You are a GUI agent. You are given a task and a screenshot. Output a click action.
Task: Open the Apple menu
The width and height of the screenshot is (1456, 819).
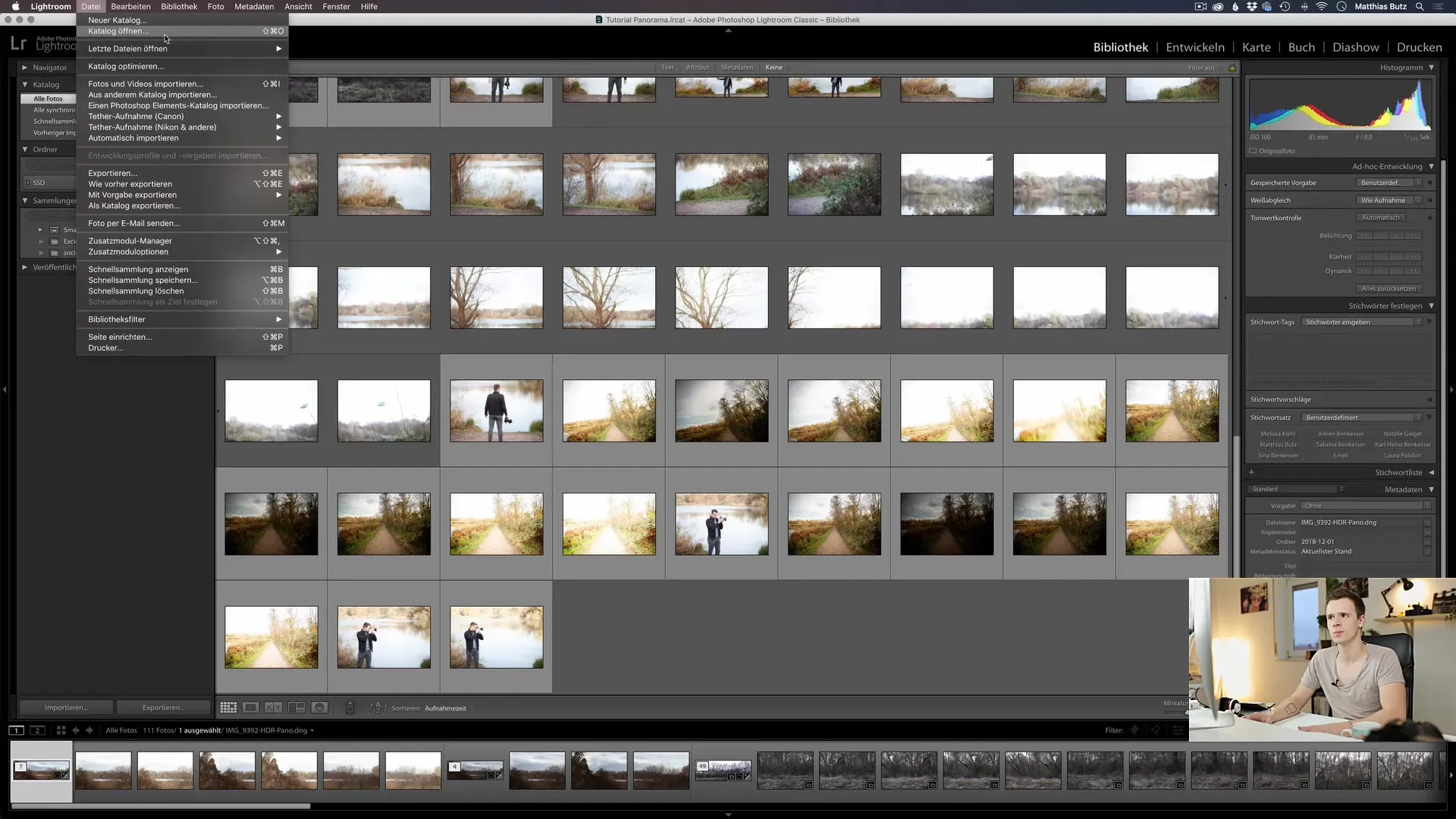point(15,6)
